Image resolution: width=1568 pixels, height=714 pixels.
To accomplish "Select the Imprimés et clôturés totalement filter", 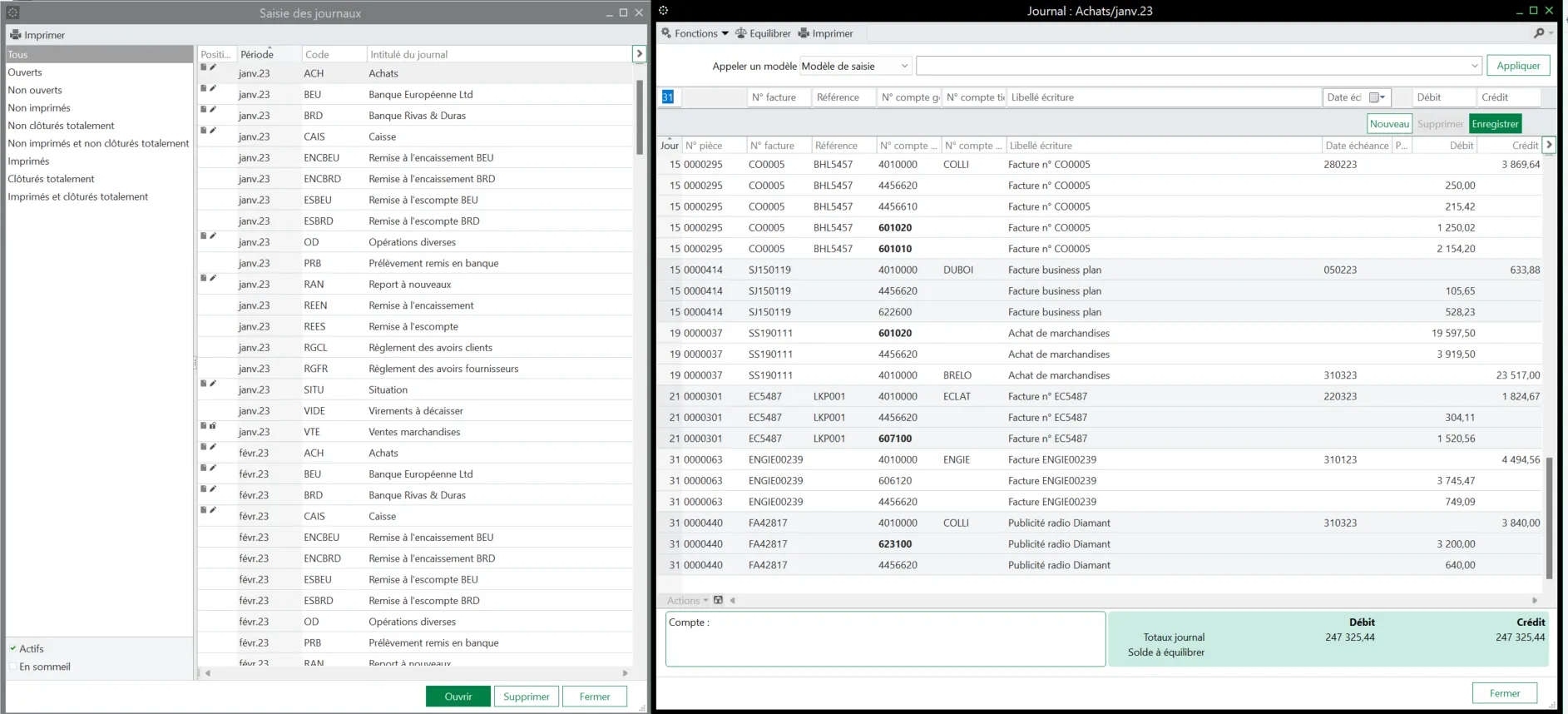I will 77,197.
